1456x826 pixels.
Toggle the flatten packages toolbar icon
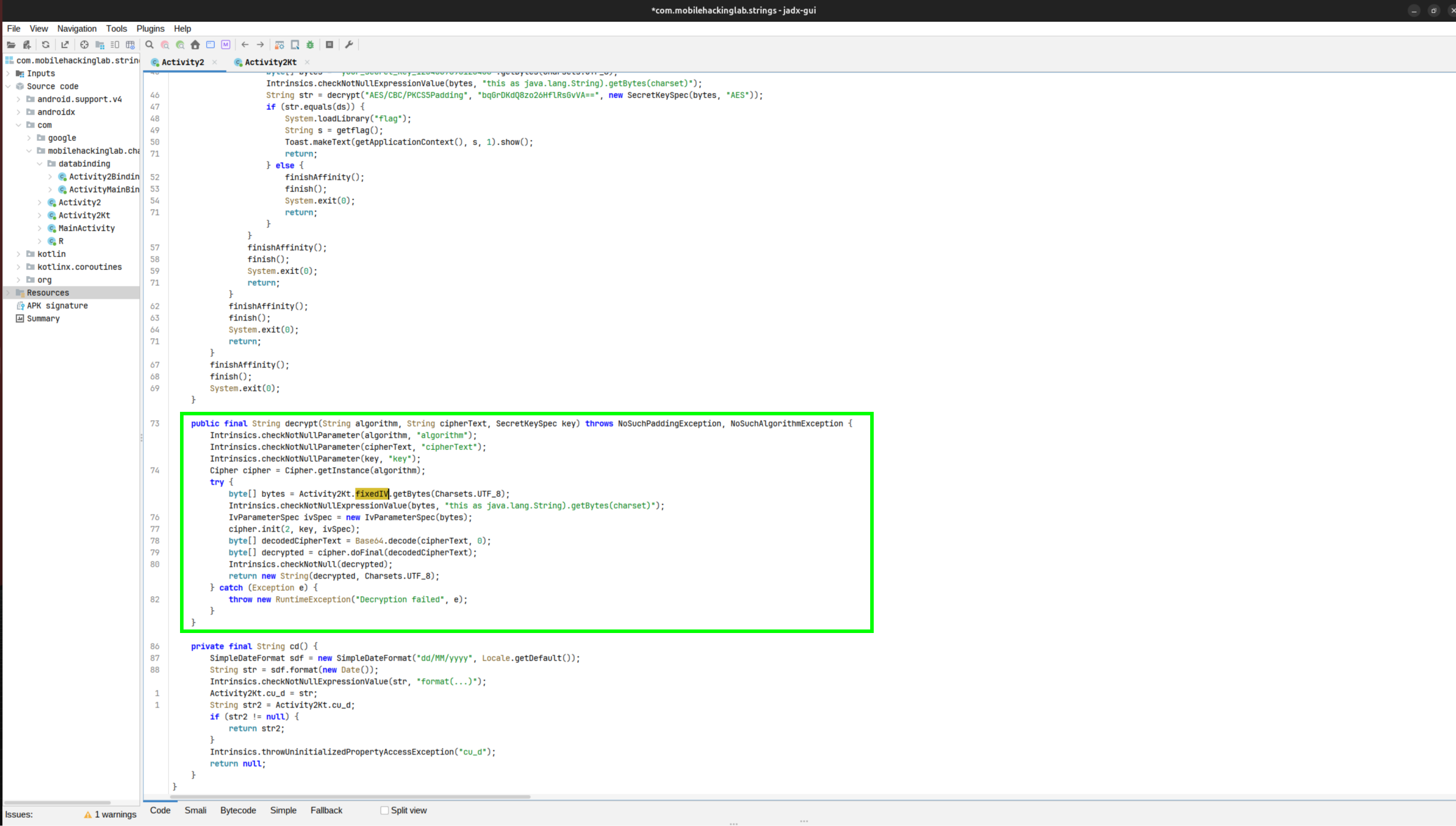tap(100, 45)
